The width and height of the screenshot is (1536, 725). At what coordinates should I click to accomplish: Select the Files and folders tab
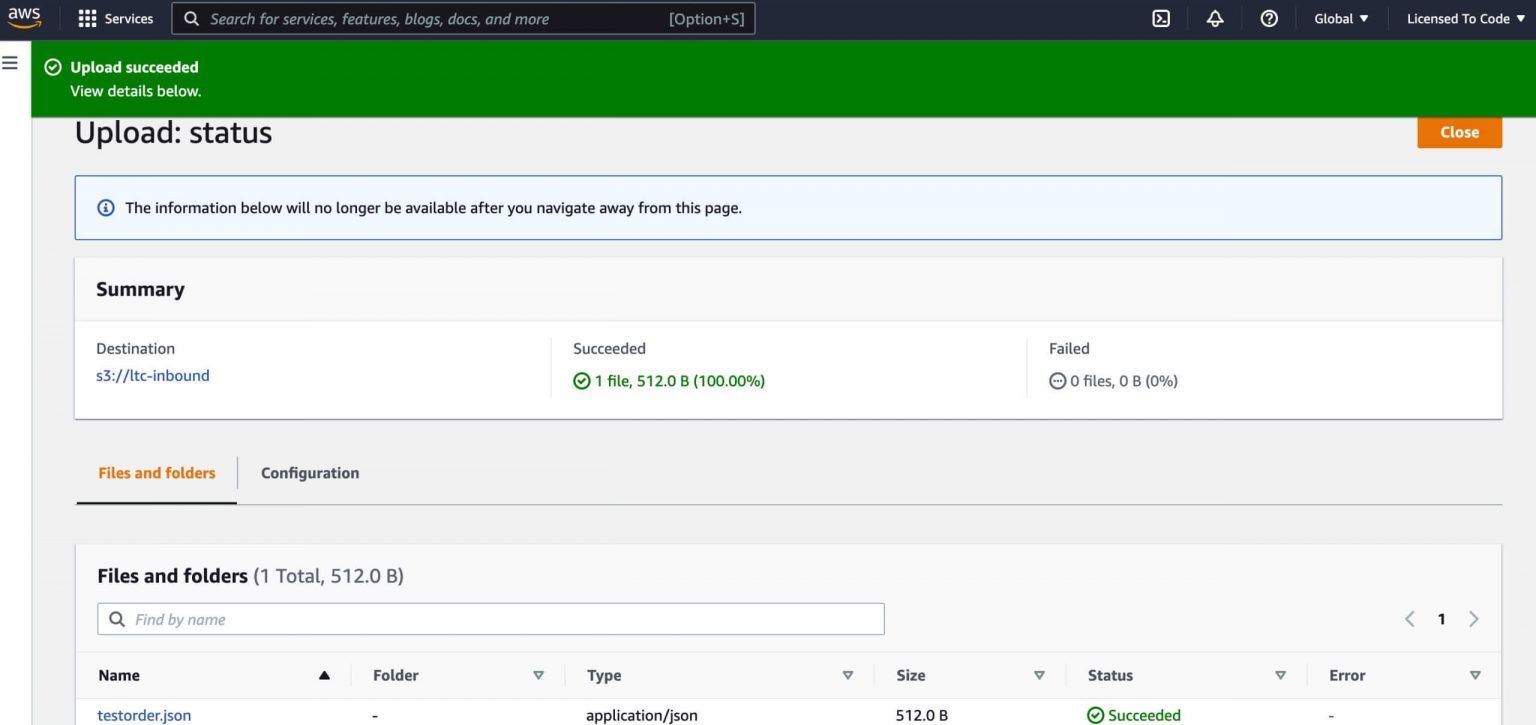coord(157,473)
